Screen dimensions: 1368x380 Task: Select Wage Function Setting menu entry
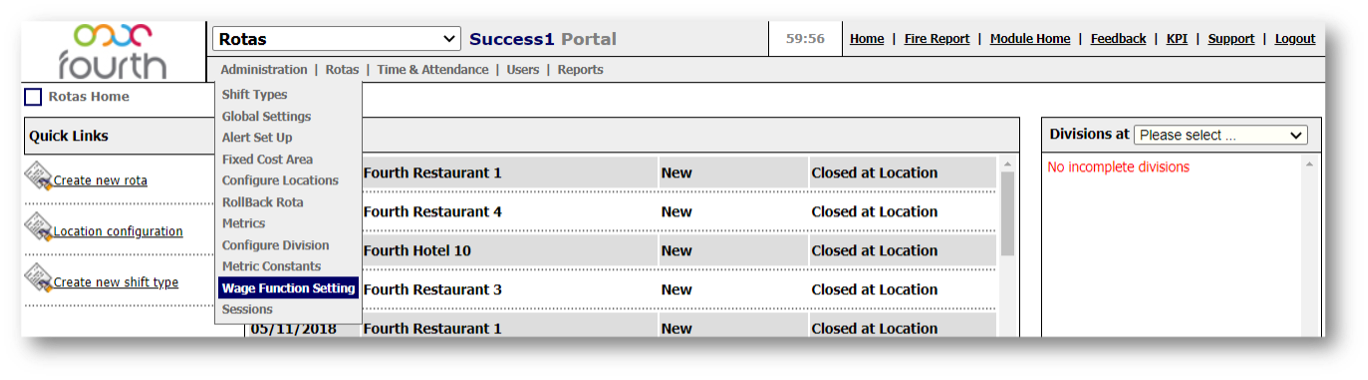289,288
